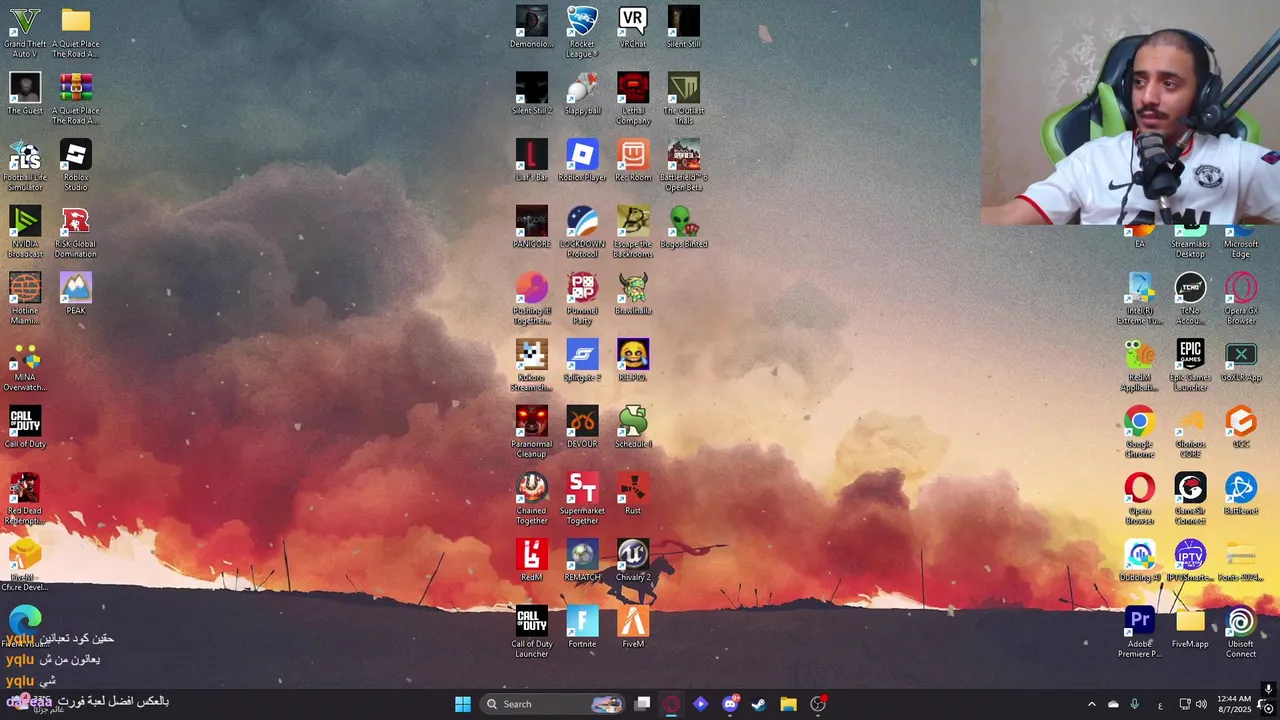
Task: Launch the Fortnite desktop icon
Action: point(582,628)
